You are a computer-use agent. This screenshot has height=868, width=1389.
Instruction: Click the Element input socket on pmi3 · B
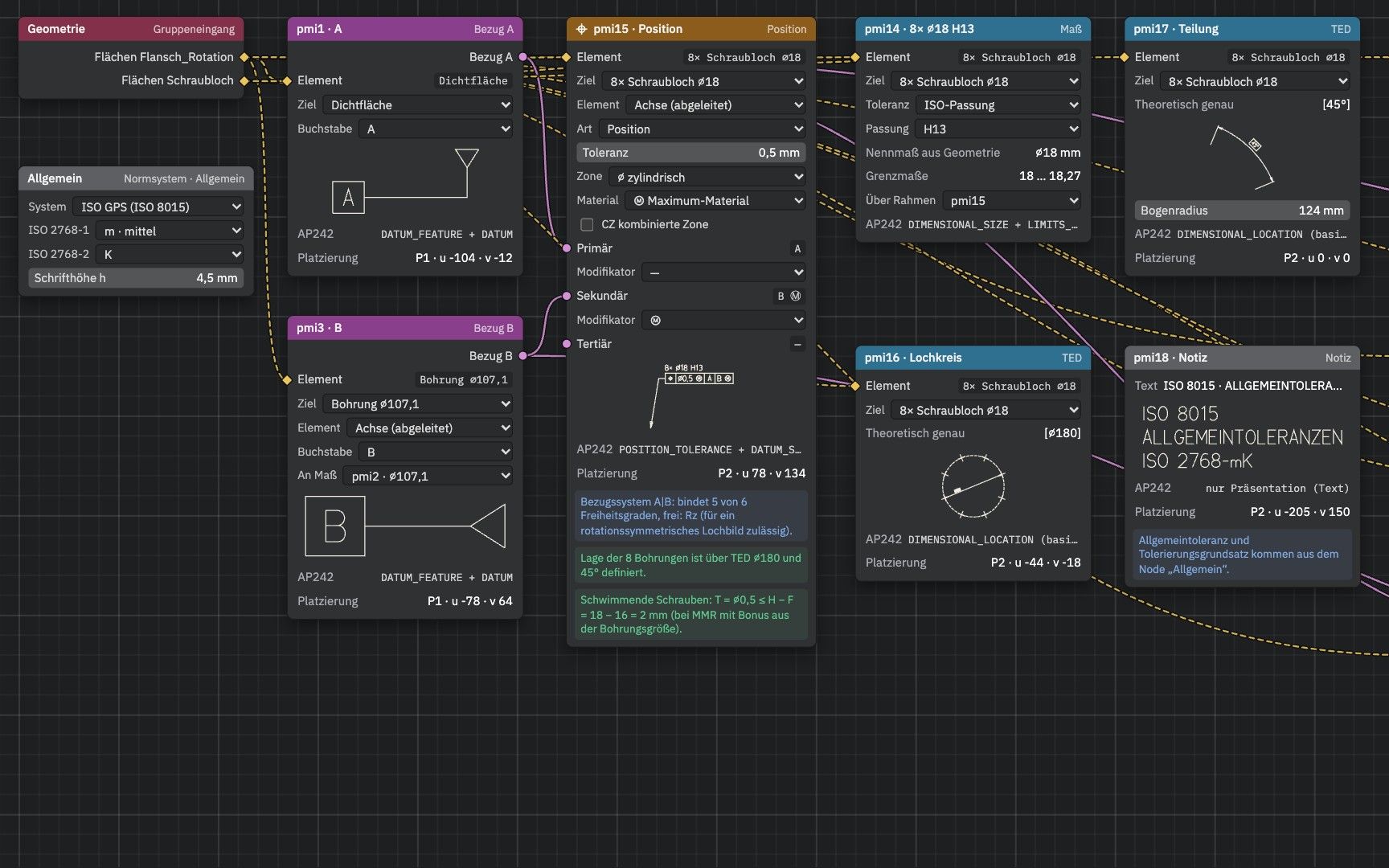[x=287, y=379]
